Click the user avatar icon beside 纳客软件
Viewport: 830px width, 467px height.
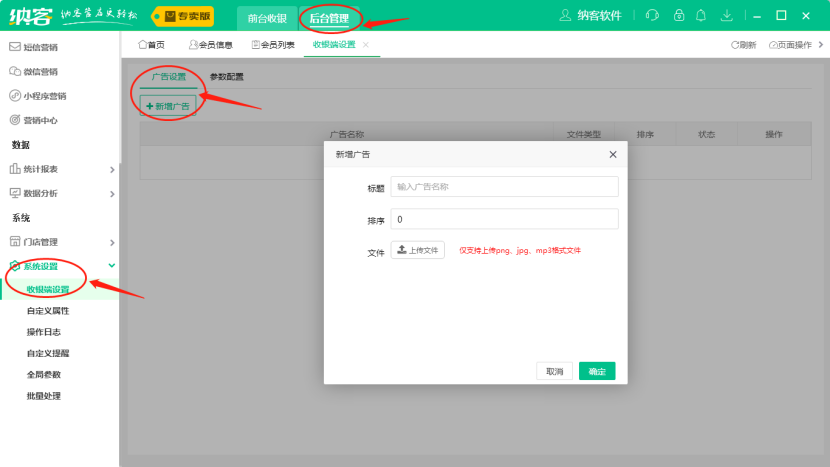coord(565,15)
